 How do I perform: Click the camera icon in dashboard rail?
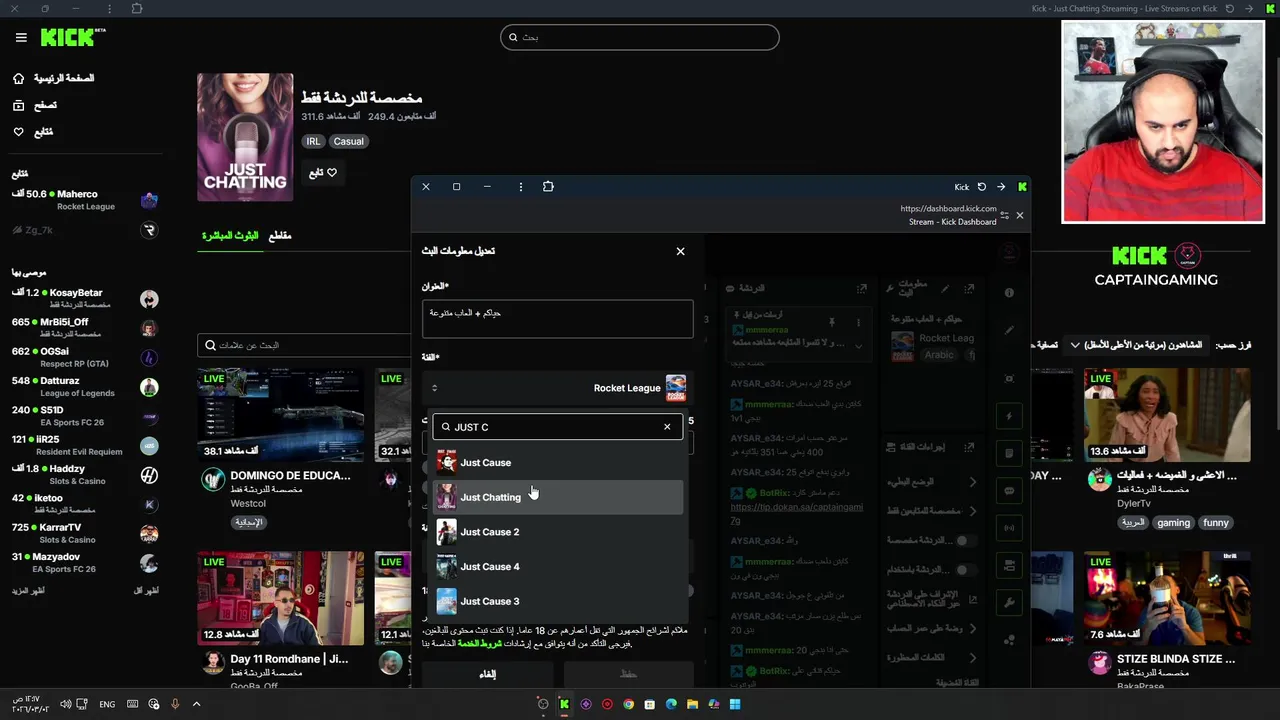pyautogui.click(x=1009, y=565)
